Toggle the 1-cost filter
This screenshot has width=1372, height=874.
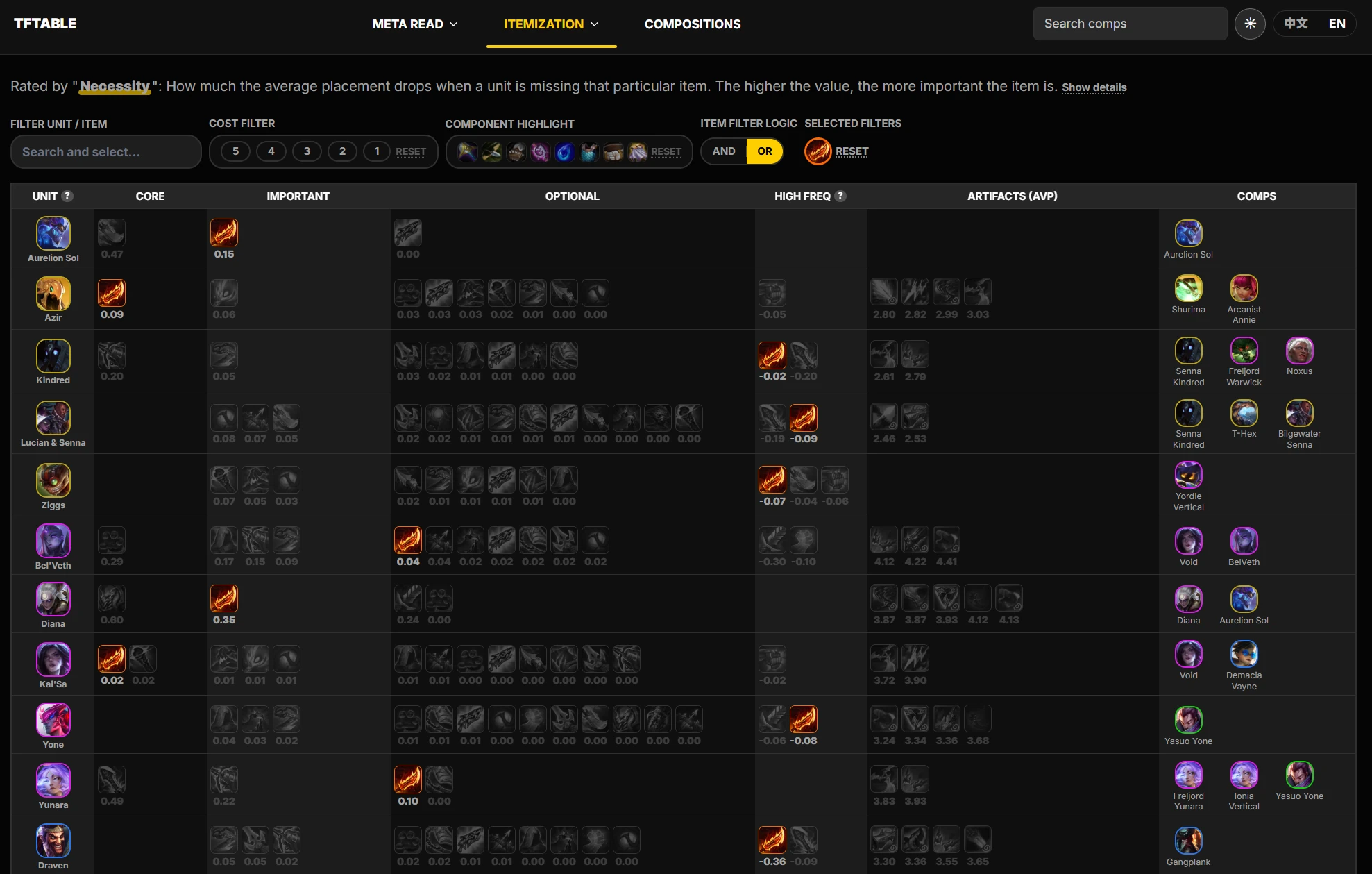pos(377,151)
